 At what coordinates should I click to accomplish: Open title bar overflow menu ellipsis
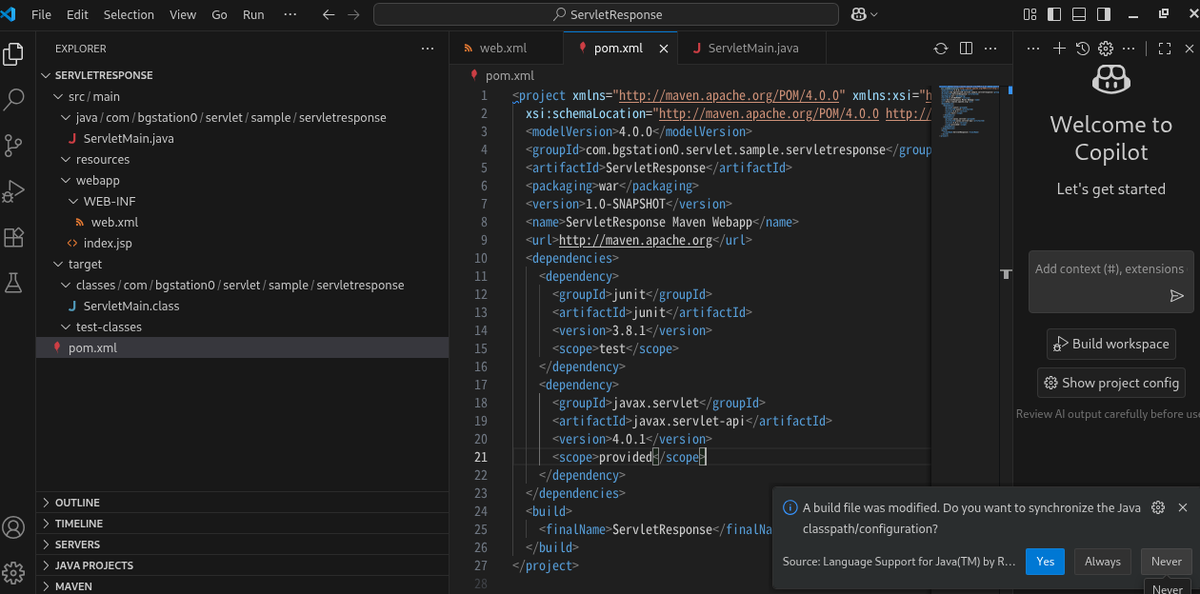290,15
